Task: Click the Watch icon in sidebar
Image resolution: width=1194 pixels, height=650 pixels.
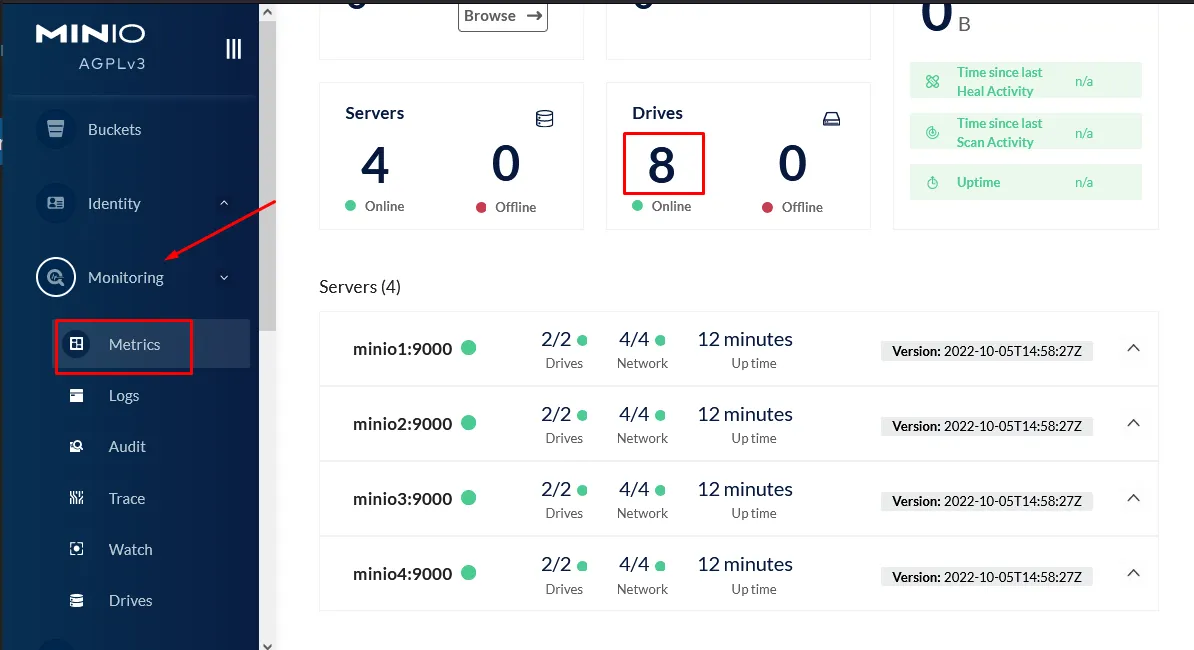Action: coord(76,549)
